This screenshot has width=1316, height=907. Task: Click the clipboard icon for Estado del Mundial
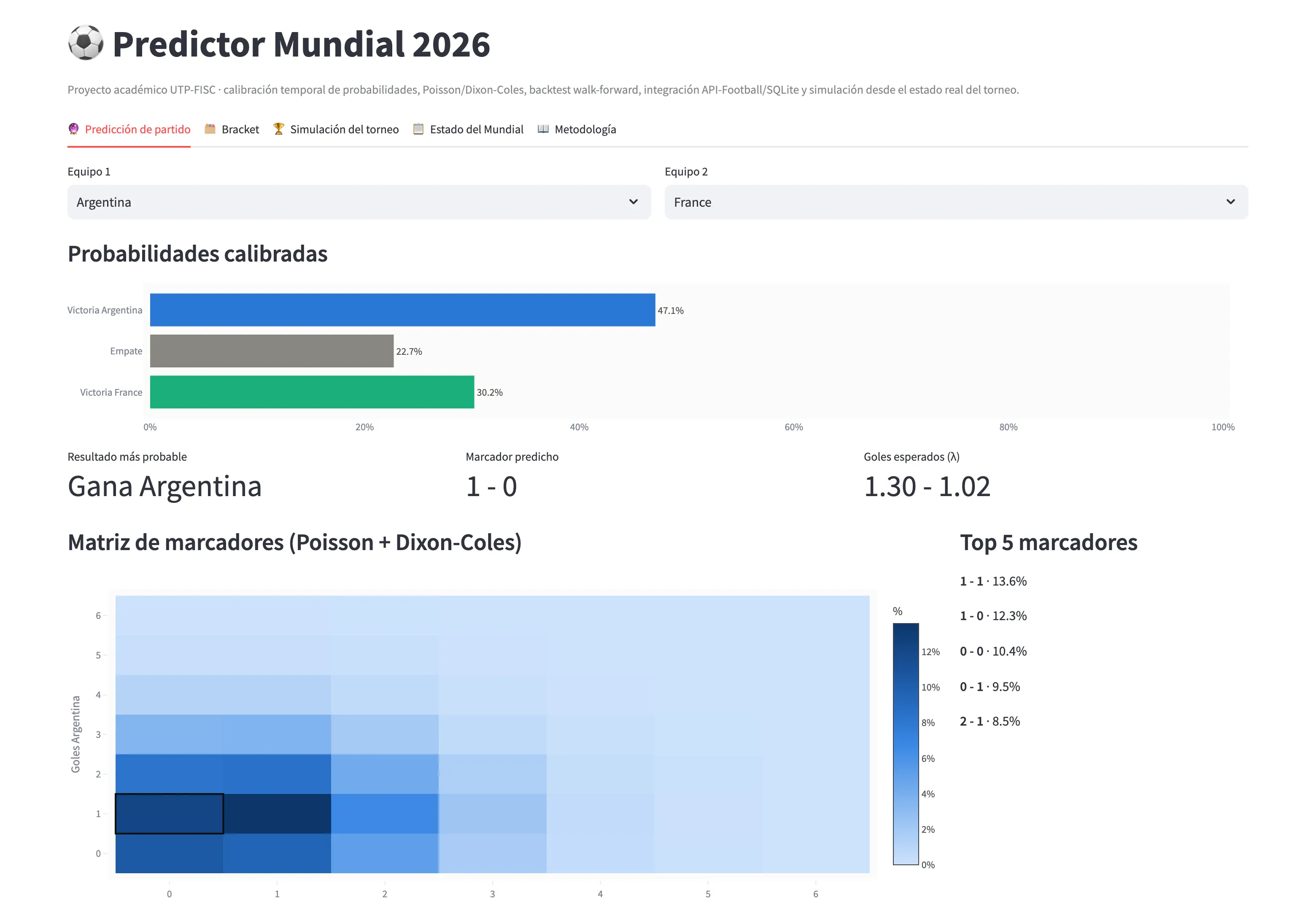[418, 129]
